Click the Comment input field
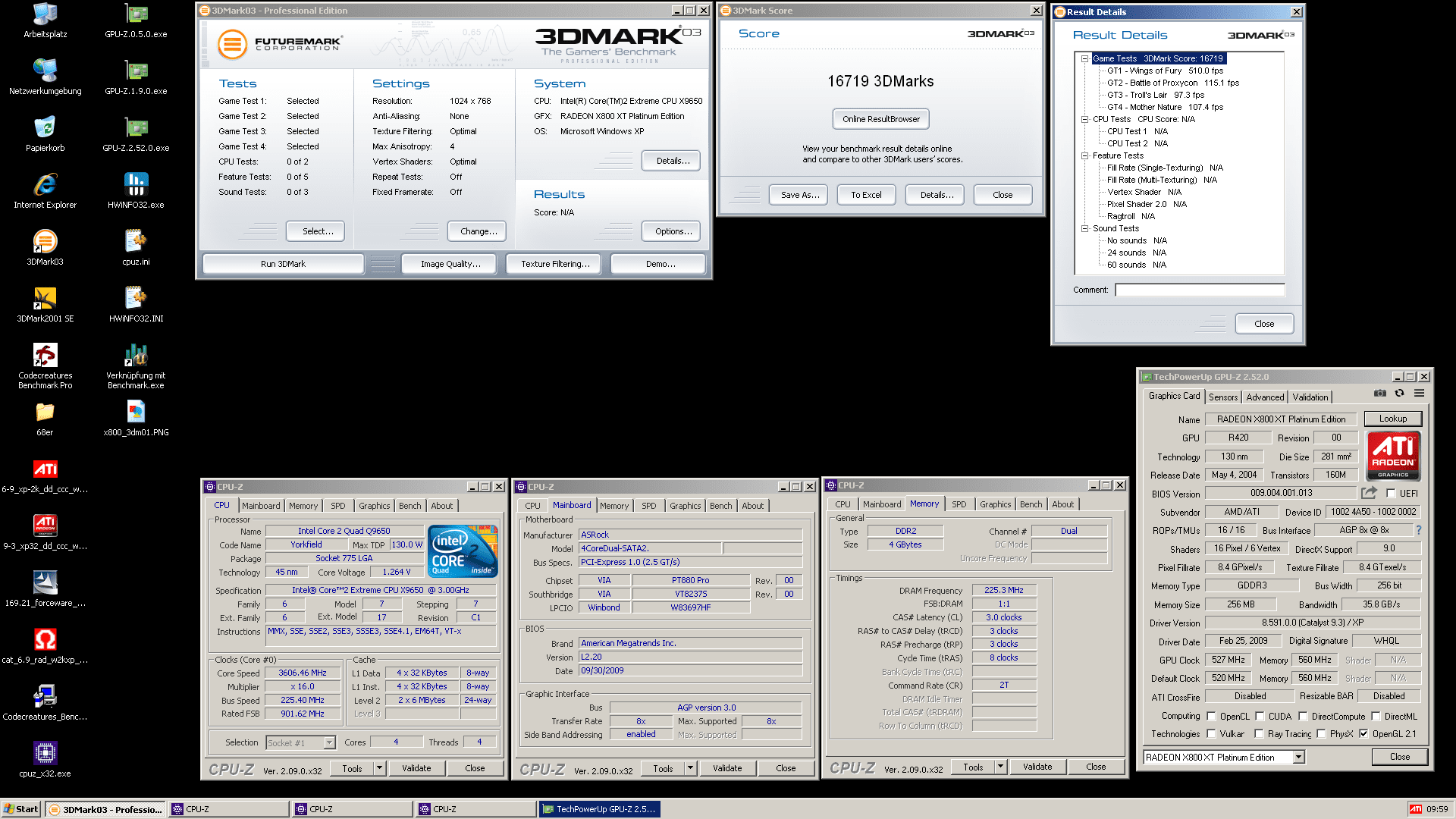The height and width of the screenshot is (819, 1456). (x=1199, y=290)
